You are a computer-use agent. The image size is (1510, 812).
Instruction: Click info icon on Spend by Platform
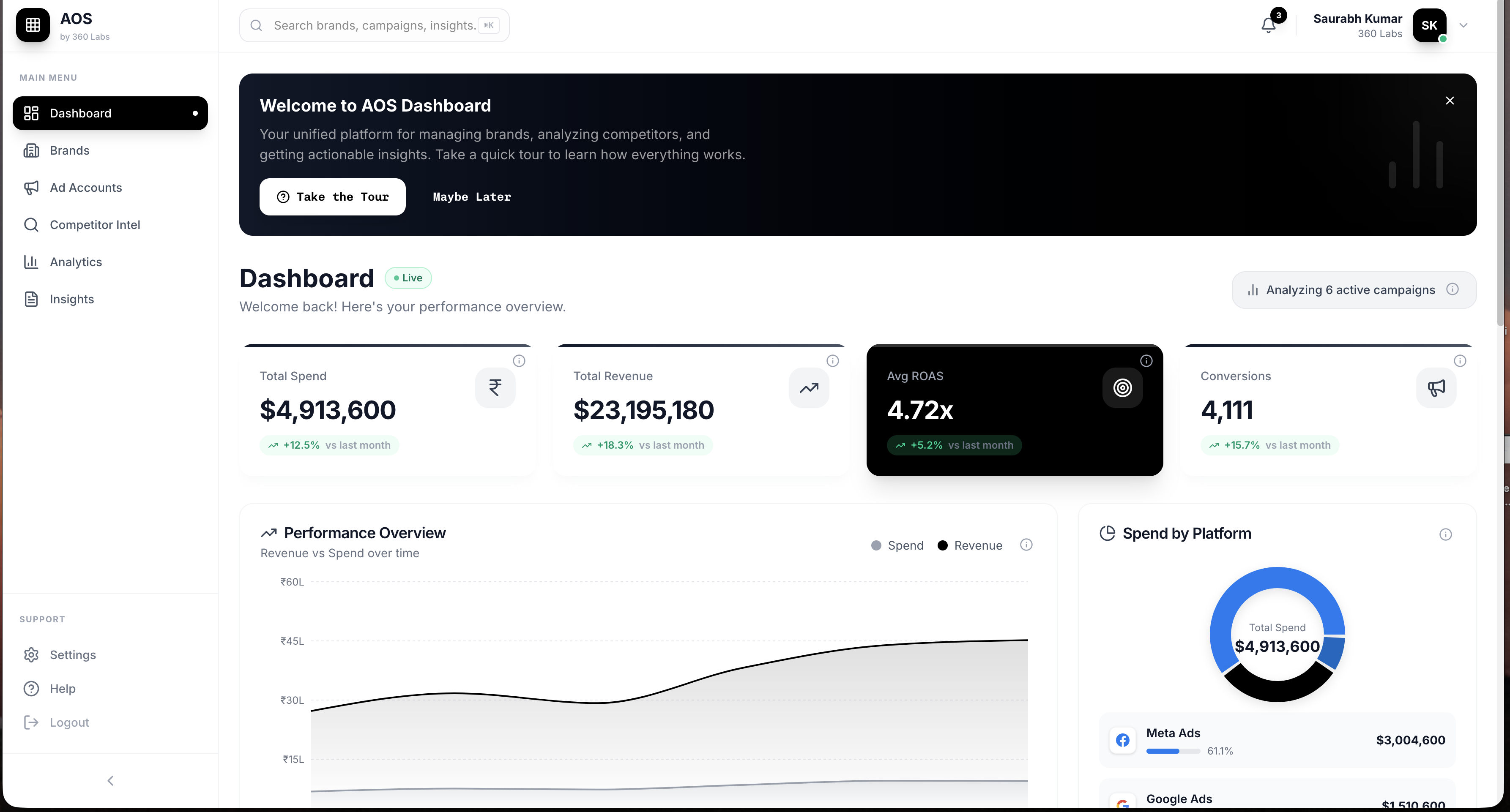pyautogui.click(x=1445, y=534)
